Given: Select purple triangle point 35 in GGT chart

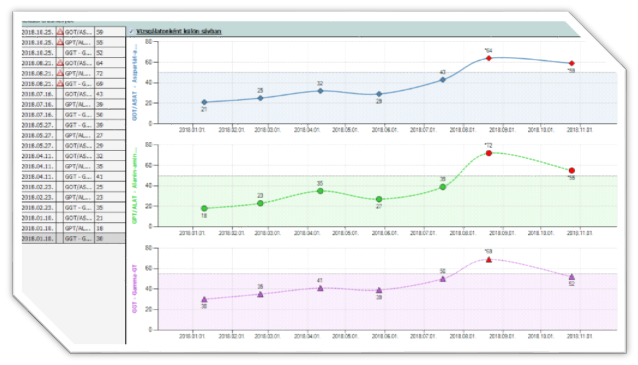Looking at the screenshot, I should [260, 294].
